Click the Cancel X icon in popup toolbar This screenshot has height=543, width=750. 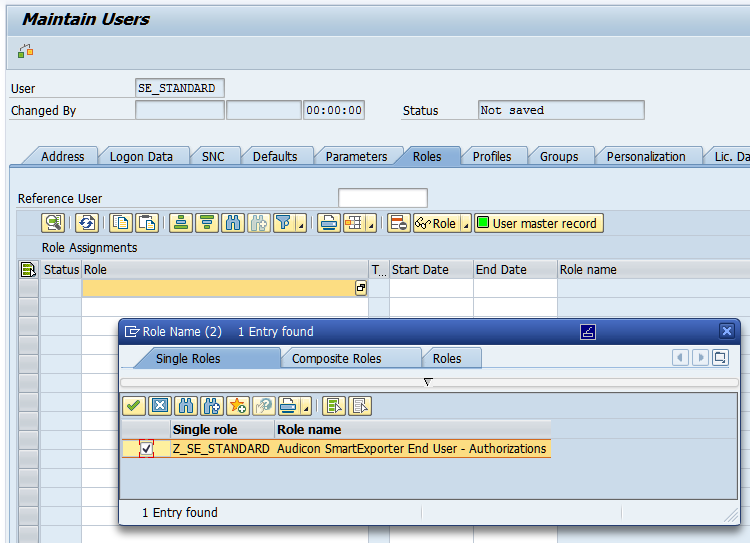coord(159,405)
